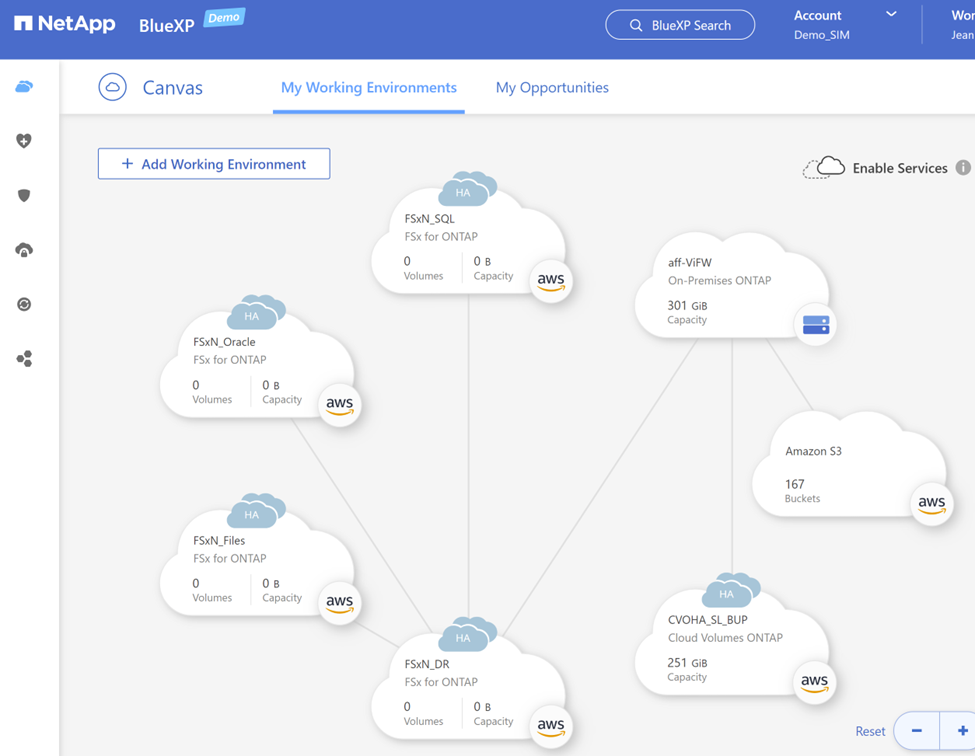Open the Canvas cloud icon in sidebar
The width and height of the screenshot is (975, 756).
pos(24,87)
